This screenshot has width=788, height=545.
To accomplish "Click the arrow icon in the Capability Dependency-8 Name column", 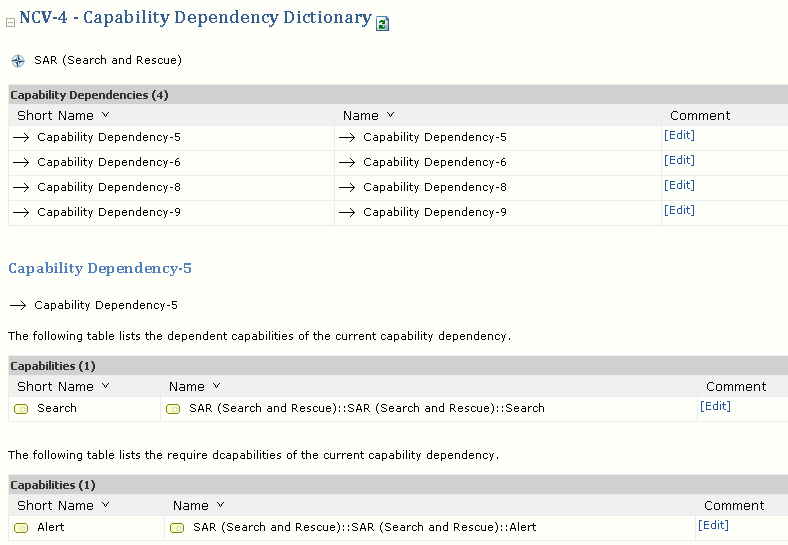I will point(347,188).
